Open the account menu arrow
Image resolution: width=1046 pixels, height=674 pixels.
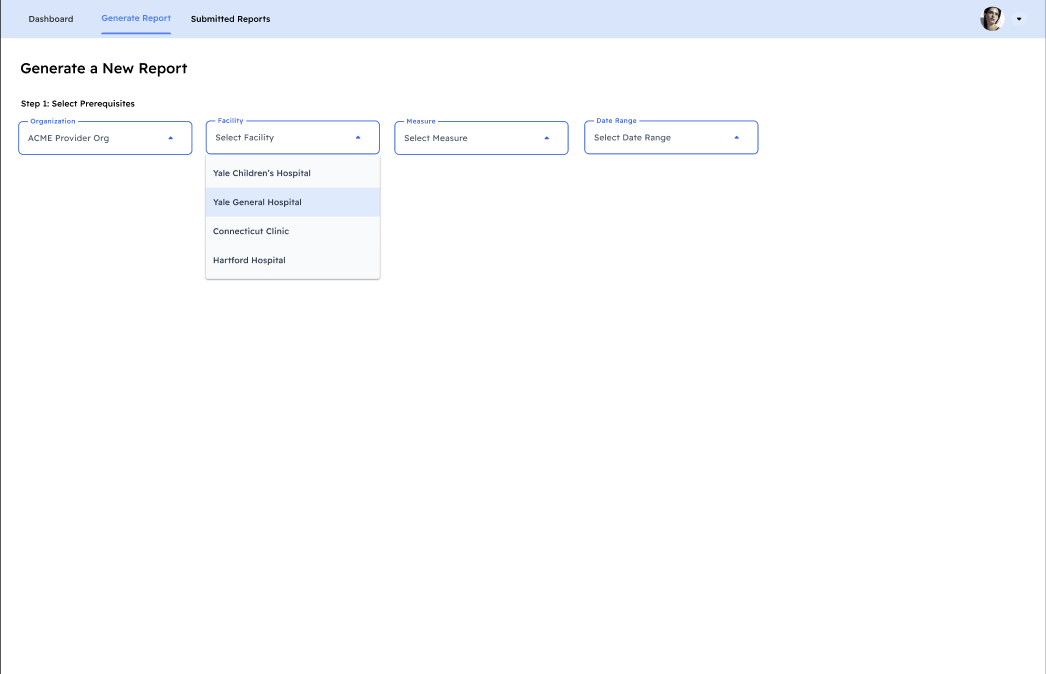click(x=1018, y=18)
